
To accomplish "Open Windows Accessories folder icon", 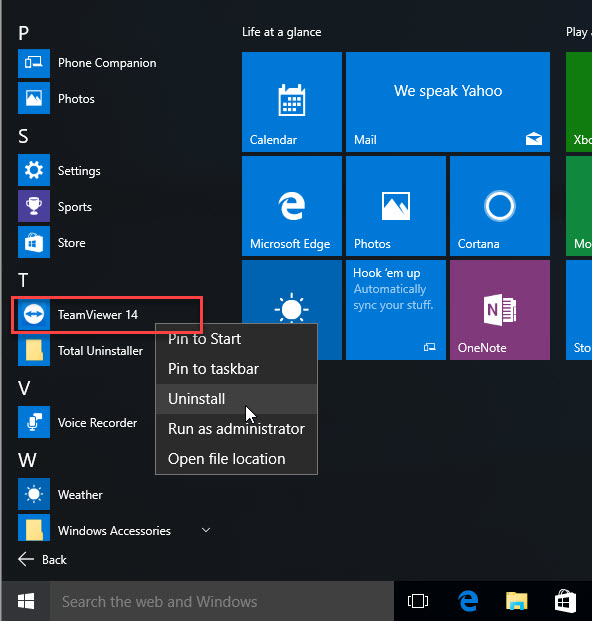I will (x=34, y=528).
